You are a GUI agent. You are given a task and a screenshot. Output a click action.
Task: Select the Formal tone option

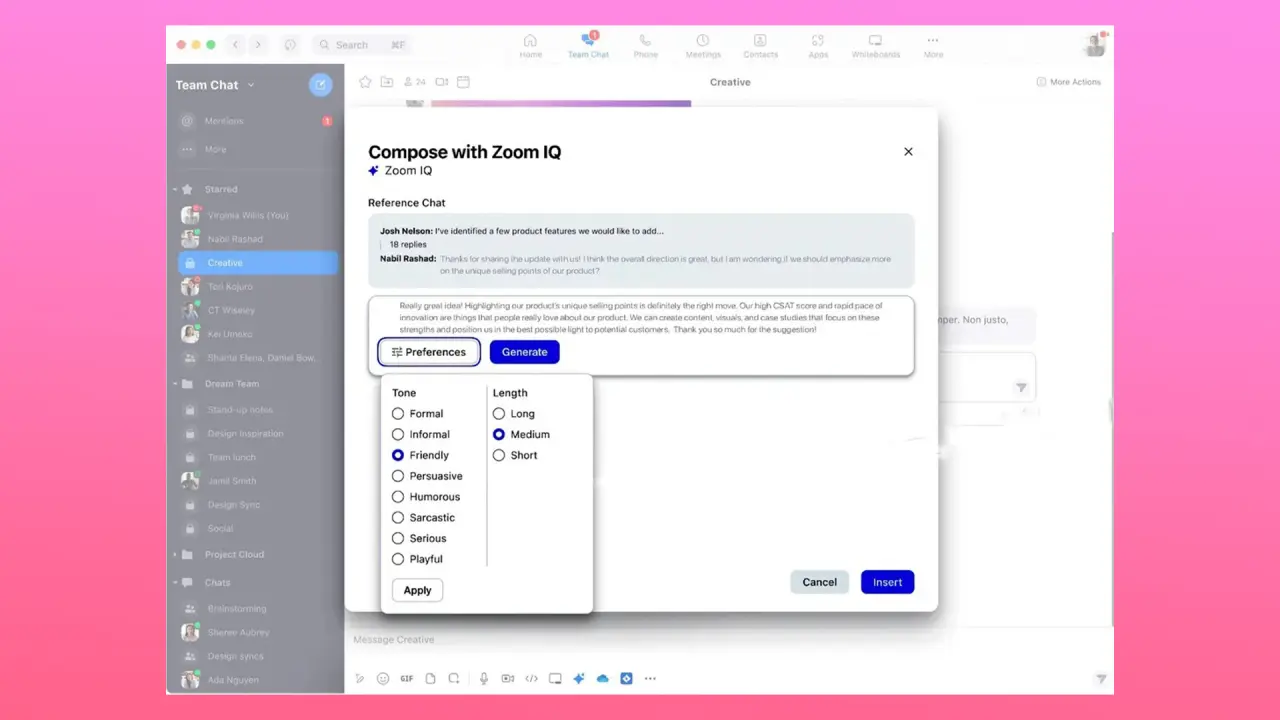[398, 414]
